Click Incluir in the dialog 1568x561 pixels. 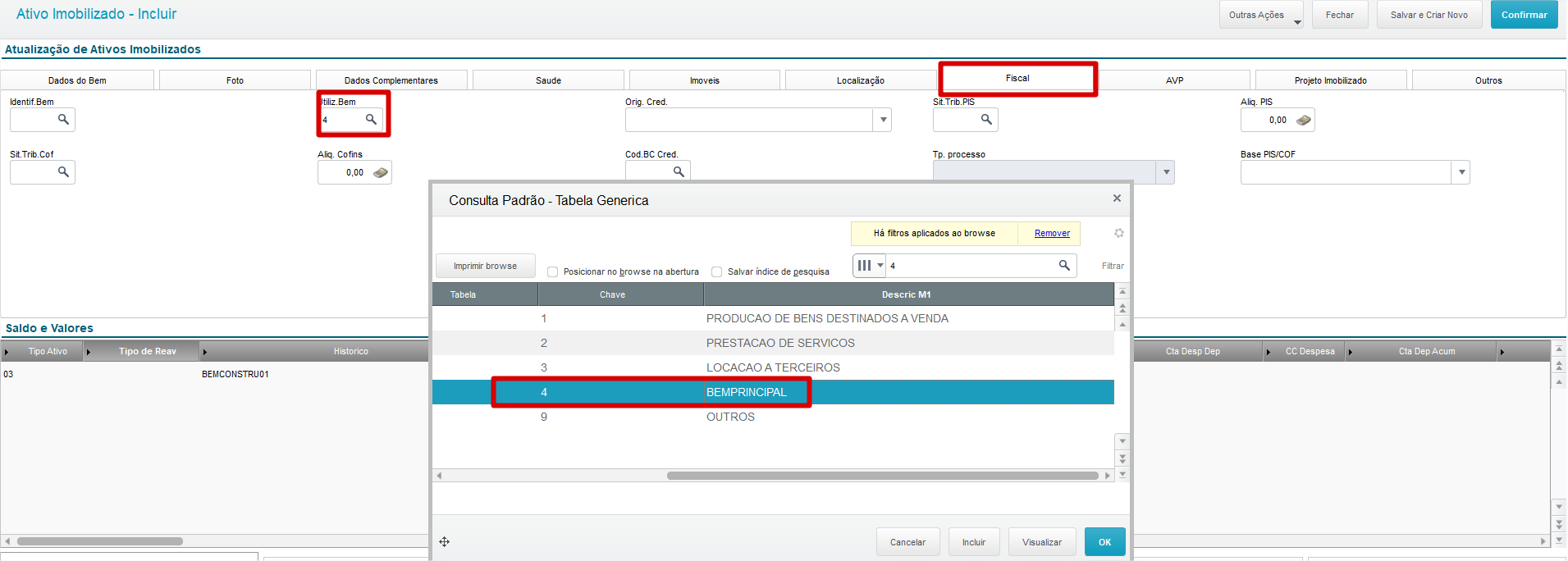974,542
